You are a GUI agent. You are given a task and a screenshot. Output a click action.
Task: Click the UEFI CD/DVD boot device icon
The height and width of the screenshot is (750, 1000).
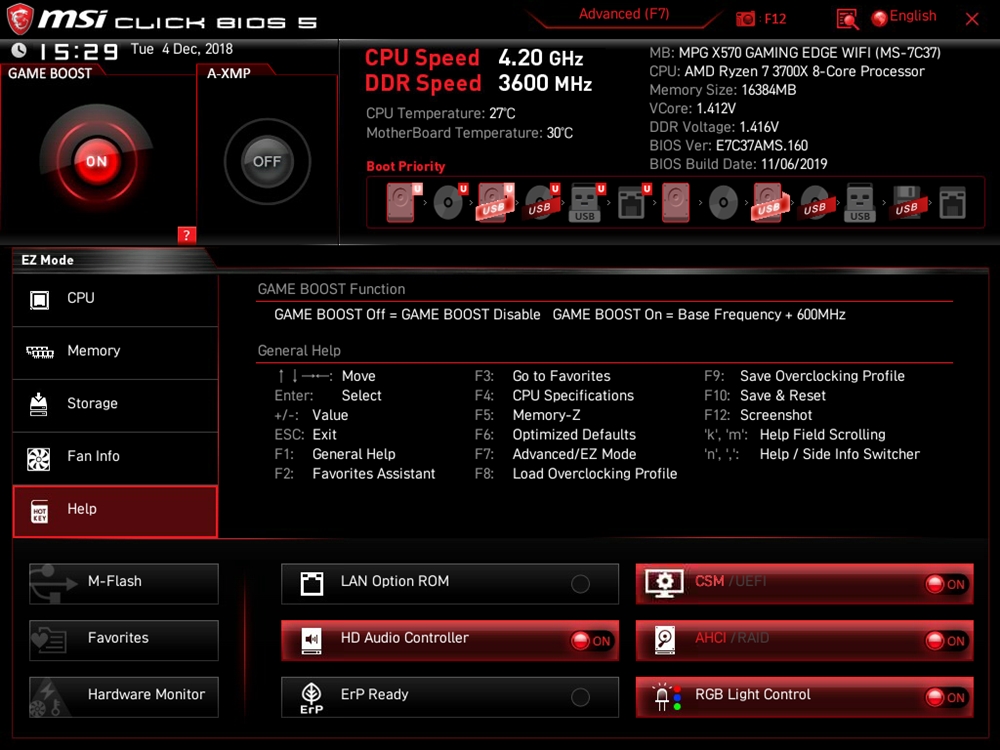[x=450, y=202]
